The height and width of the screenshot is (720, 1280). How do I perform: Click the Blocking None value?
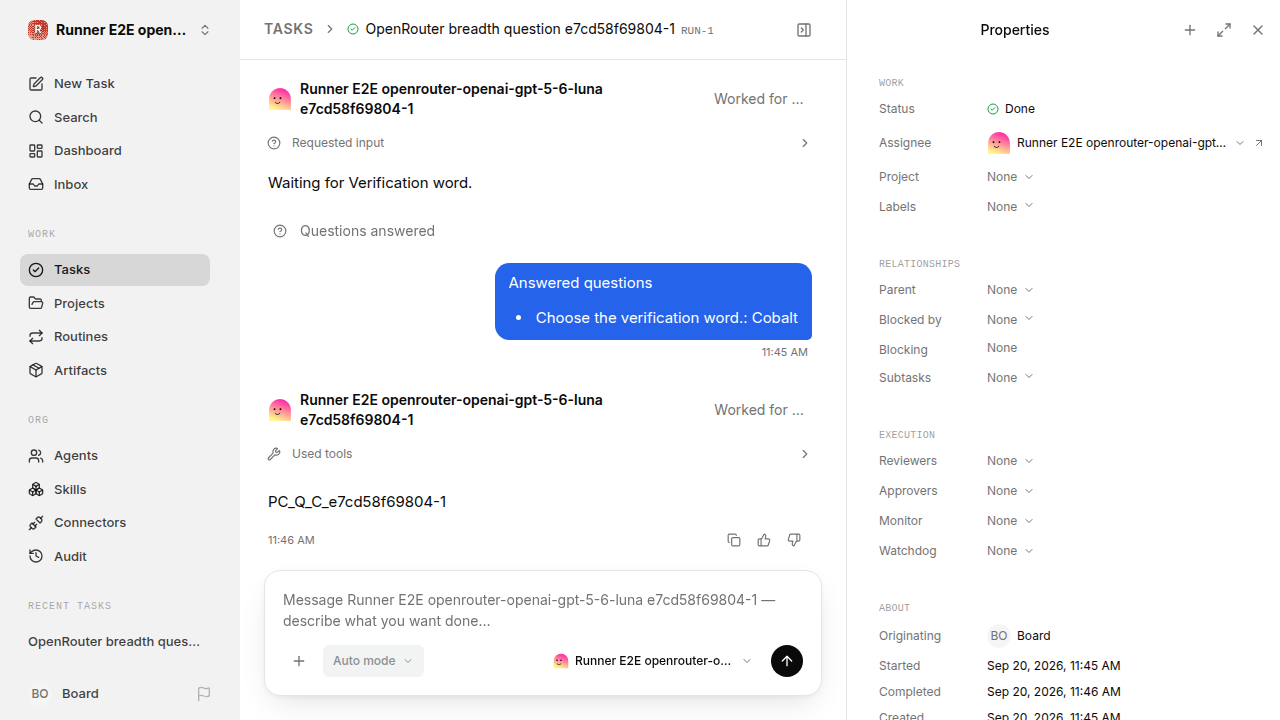[1002, 348]
